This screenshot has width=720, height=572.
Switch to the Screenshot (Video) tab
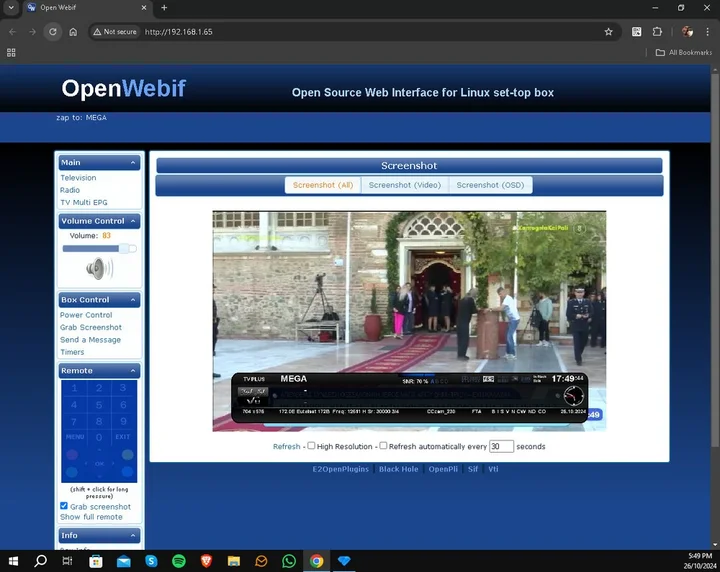pyautogui.click(x=404, y=185)
